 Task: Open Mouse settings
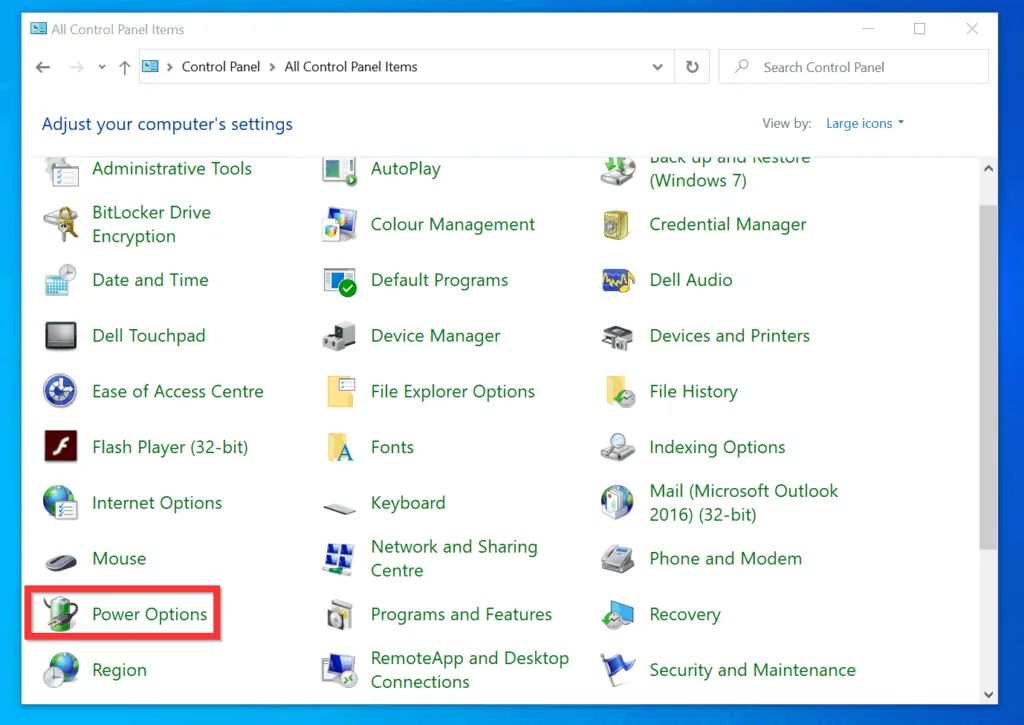[117, 558]
